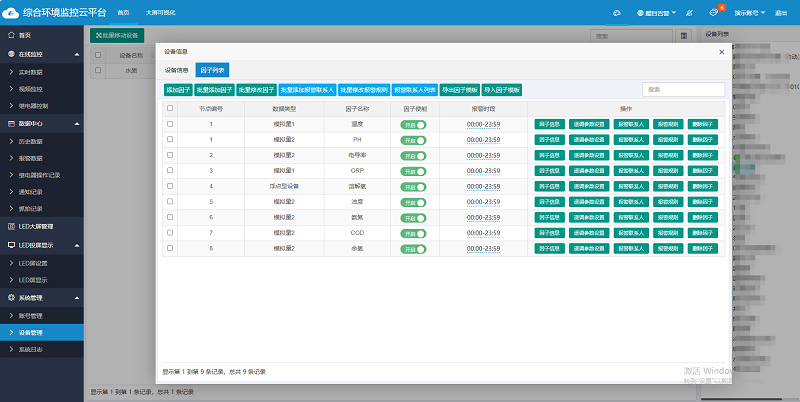
Task: Open the 演示账号 account dropdown
Action: click(752, 13)
